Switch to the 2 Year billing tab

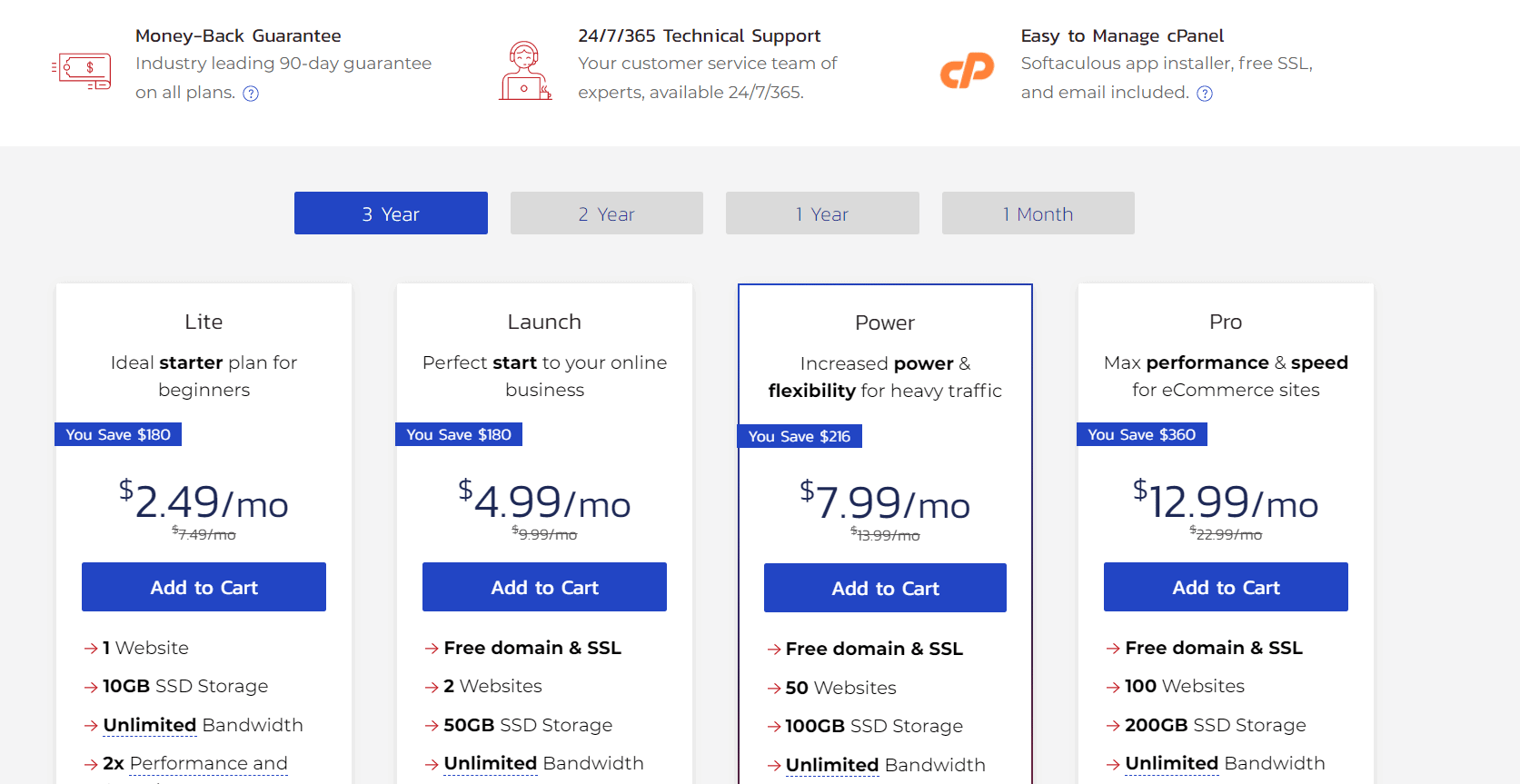[606, 213]
